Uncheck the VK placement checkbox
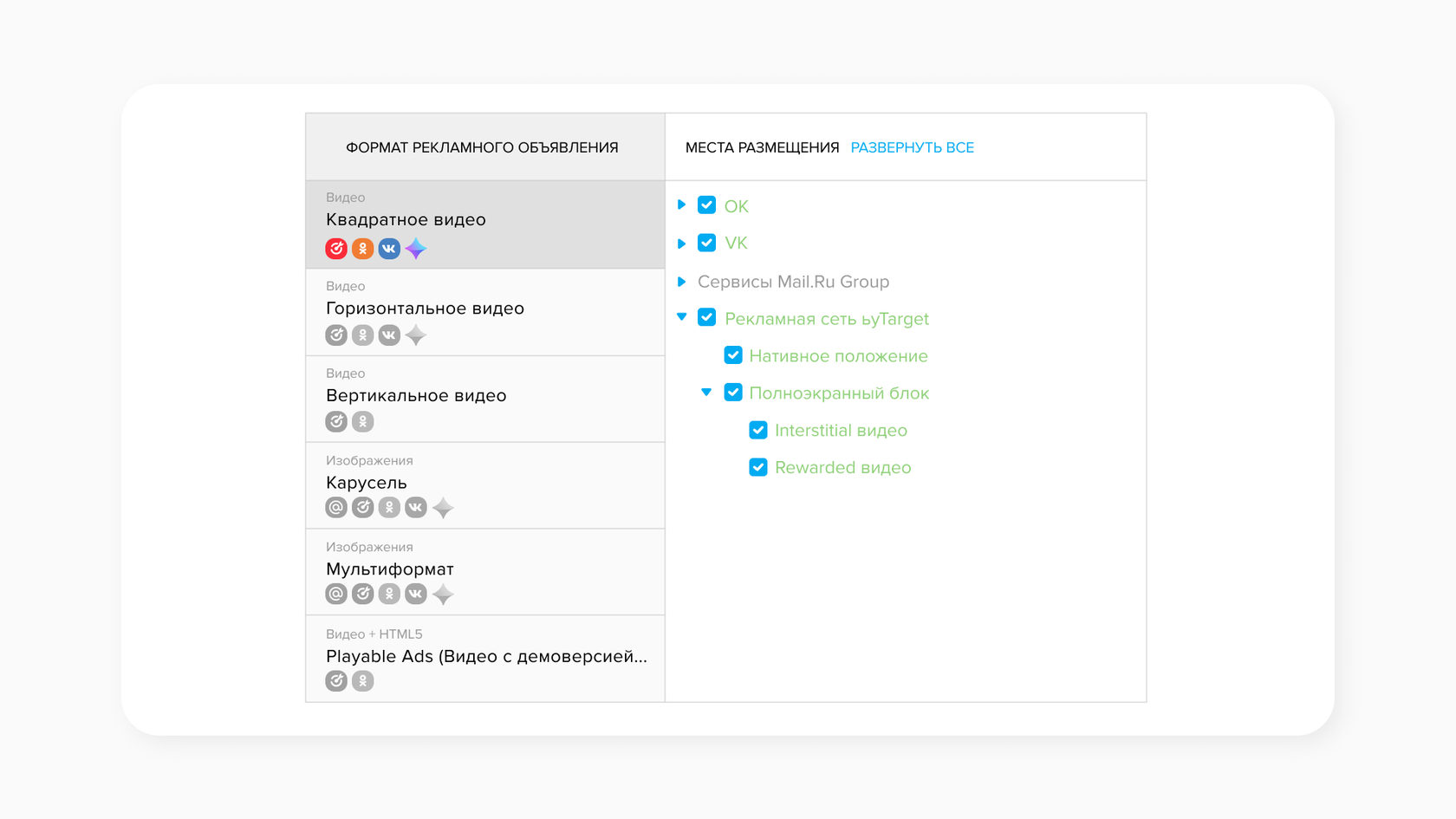 [x=706, y=243]
